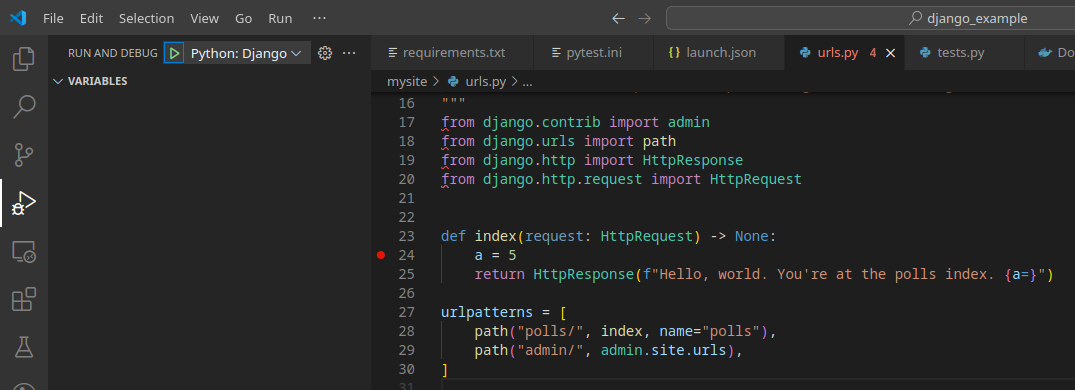The height and width of the screenshot is (390, 1075).
Task: Open the Explorer view in activity bar
Action: point(24,59)
